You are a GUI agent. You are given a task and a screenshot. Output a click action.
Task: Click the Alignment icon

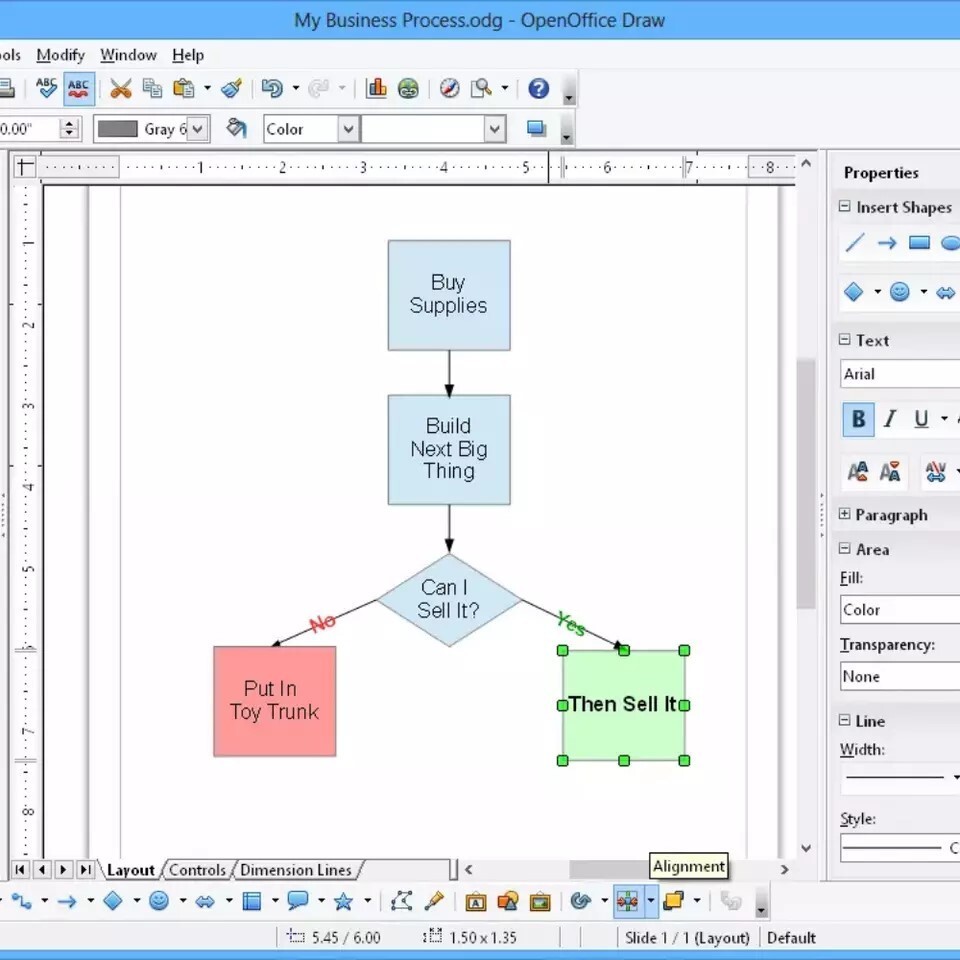[x=628, y=901]
